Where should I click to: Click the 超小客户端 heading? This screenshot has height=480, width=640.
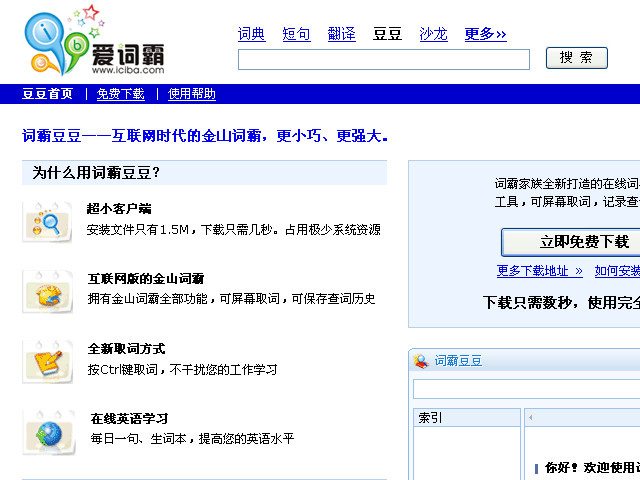(119, 209)
